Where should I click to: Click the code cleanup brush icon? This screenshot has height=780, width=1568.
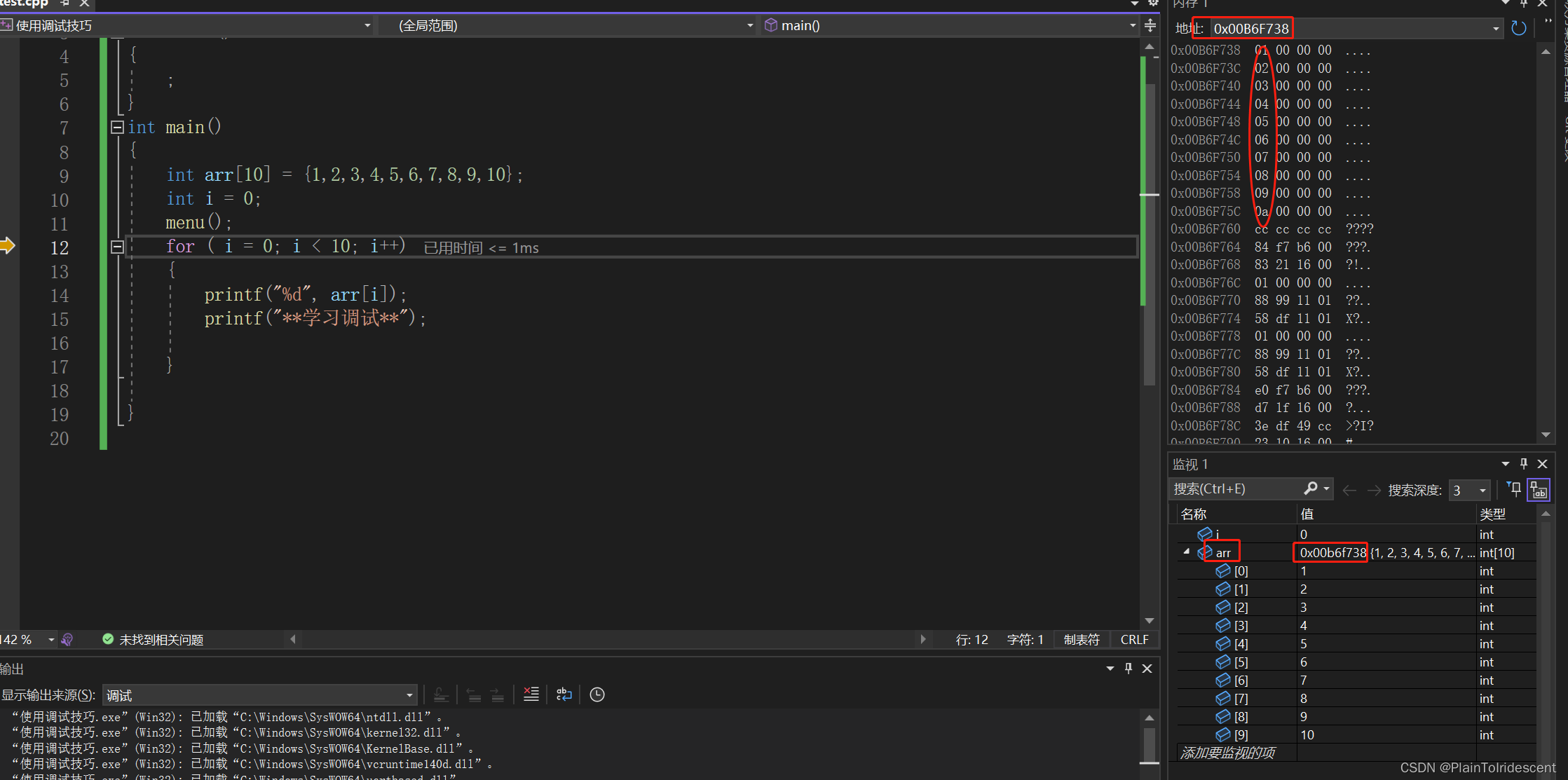pos(67,640)
